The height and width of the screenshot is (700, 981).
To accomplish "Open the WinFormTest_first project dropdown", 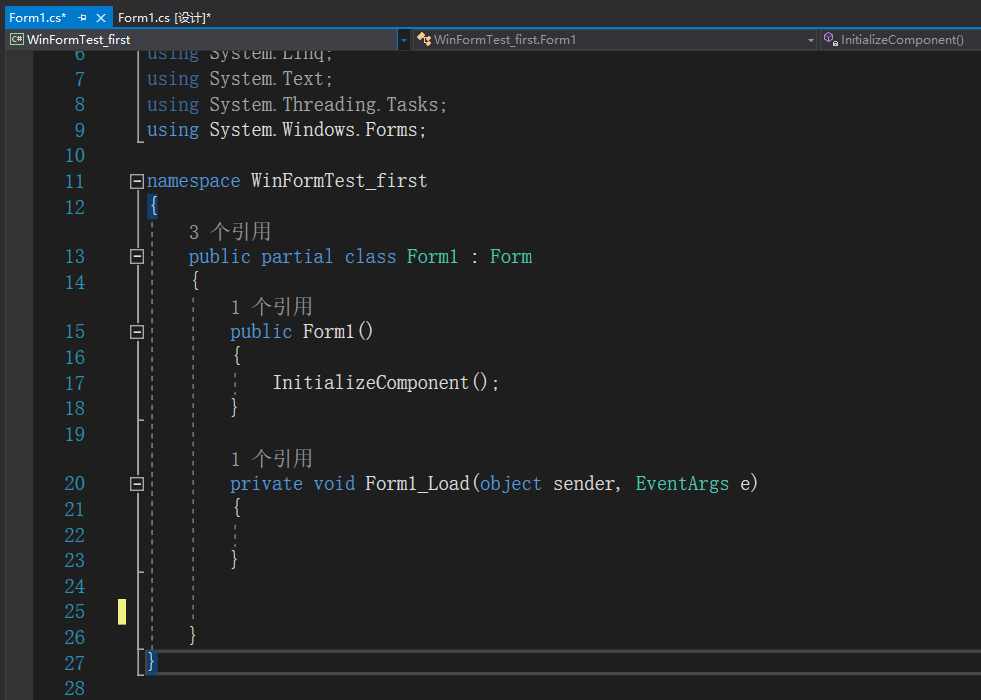I will [405, 39].
